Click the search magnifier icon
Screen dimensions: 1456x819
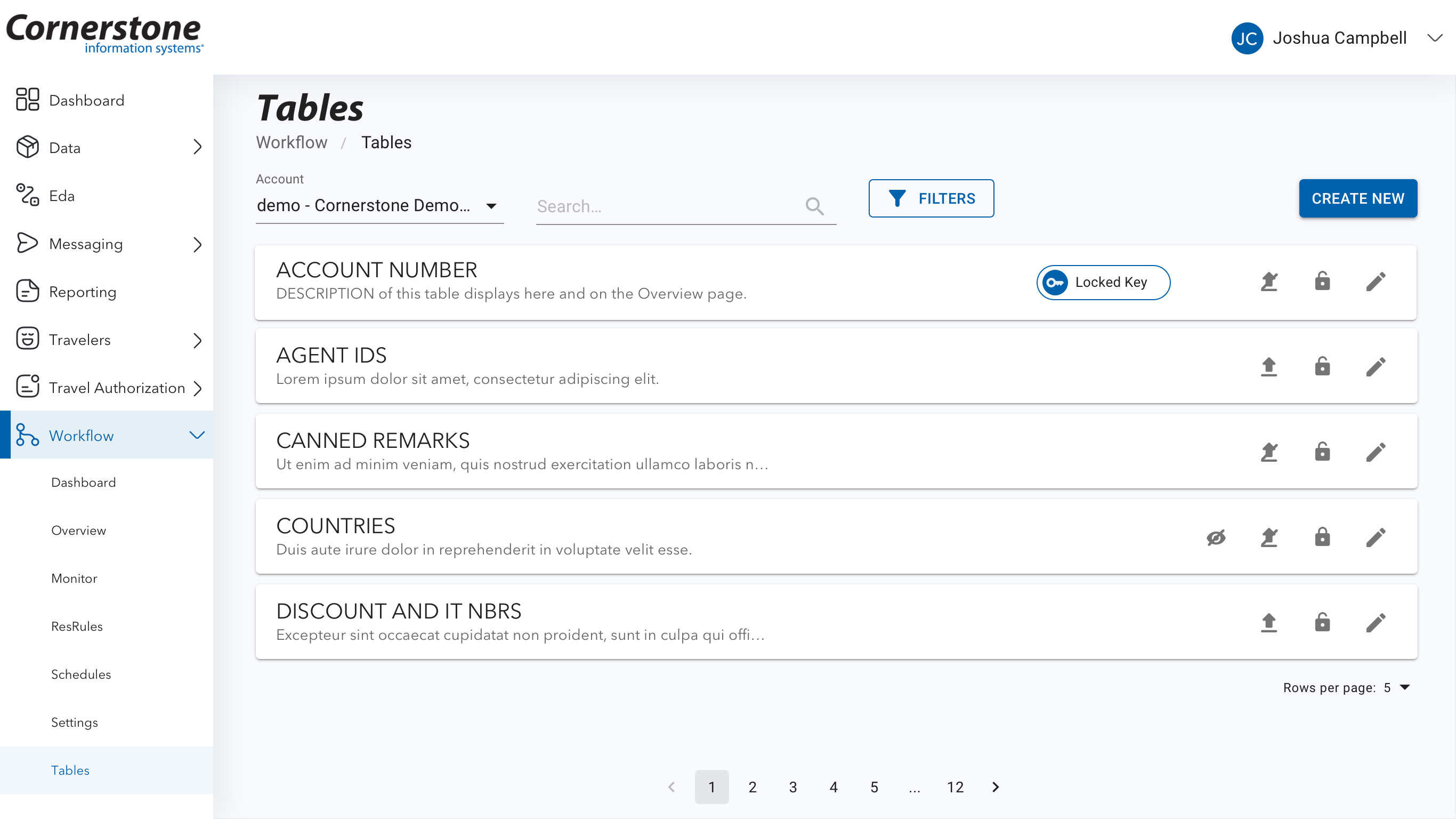tap(814, 206)
